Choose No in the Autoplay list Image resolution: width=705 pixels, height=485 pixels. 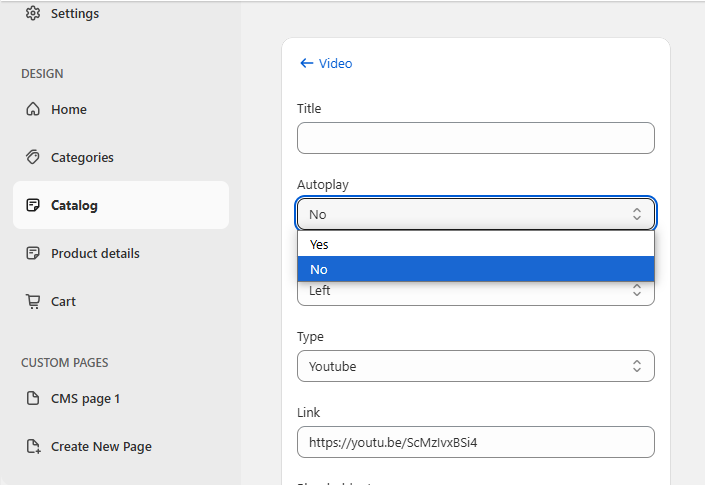(476, 269)
